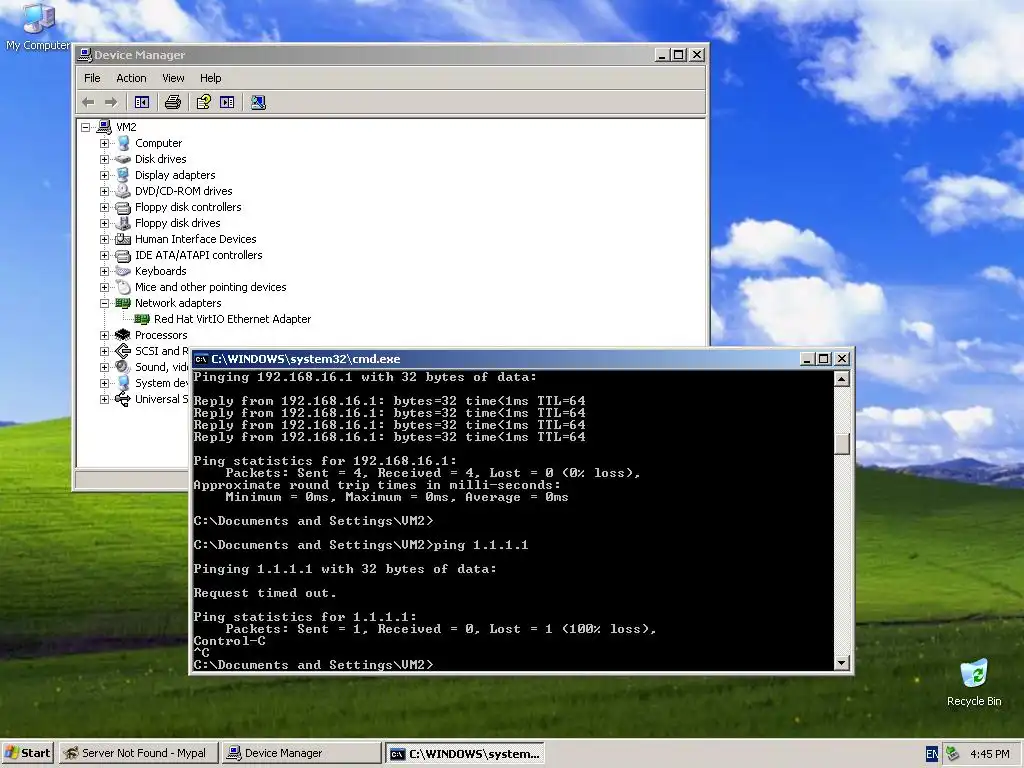The height and width of the screenshot is (768, 1024).
Task: Select the Mice and other pointing devices icon
Action: pos(123,287)
